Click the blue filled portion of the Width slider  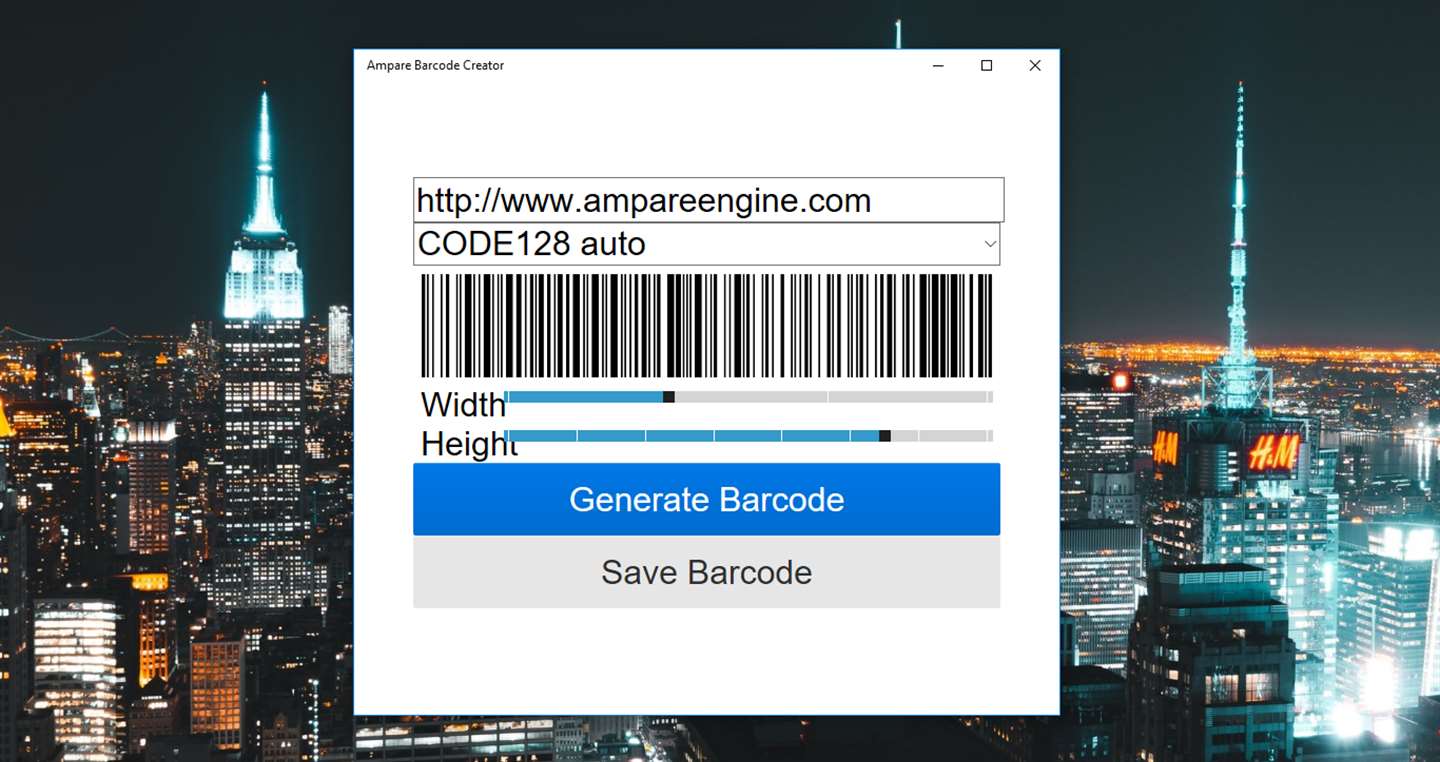click(x=584, y=397)
